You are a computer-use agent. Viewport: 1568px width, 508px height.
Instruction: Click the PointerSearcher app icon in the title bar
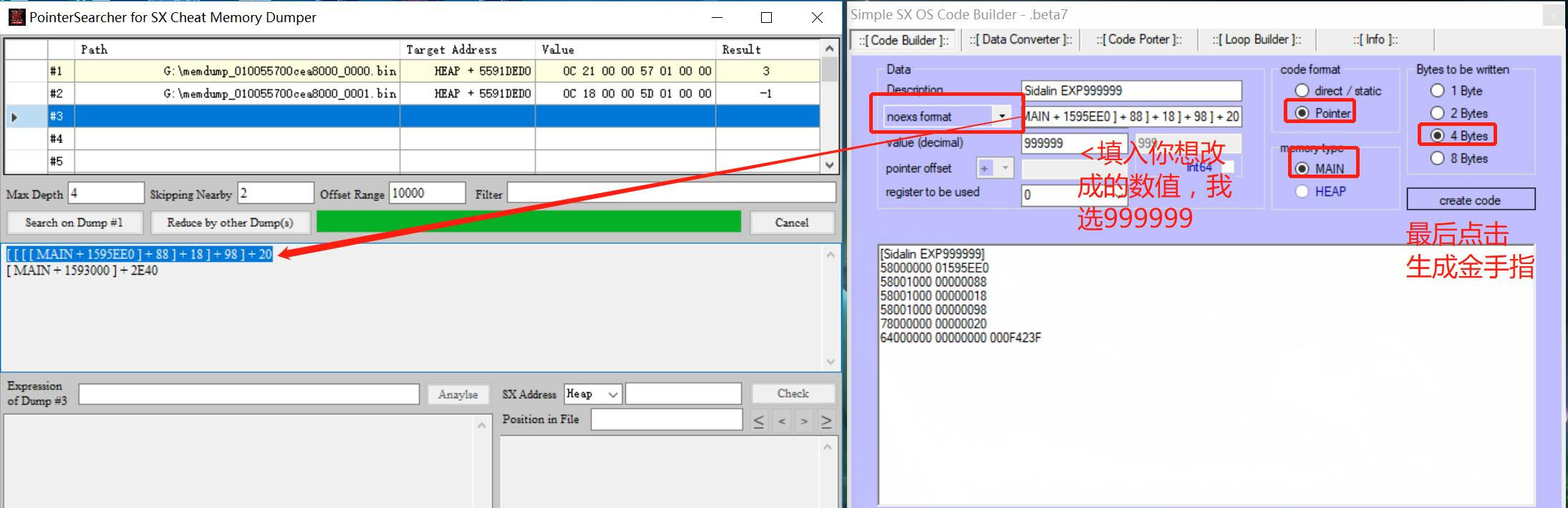coord(16,17)
